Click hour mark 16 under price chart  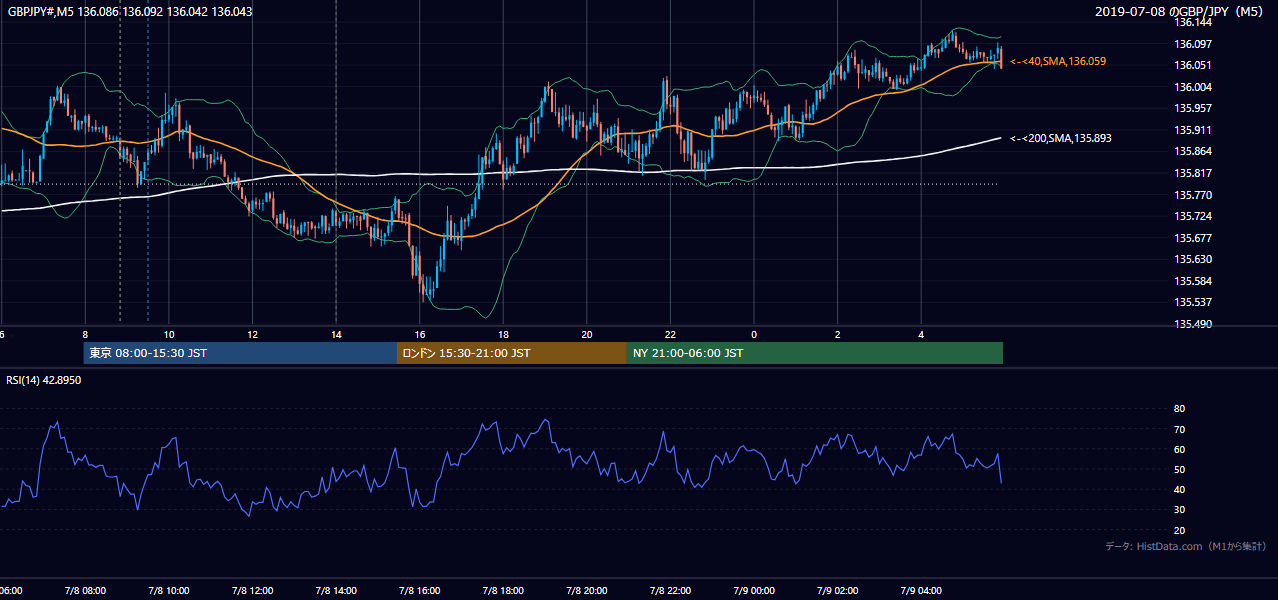(x=420, y=334)
